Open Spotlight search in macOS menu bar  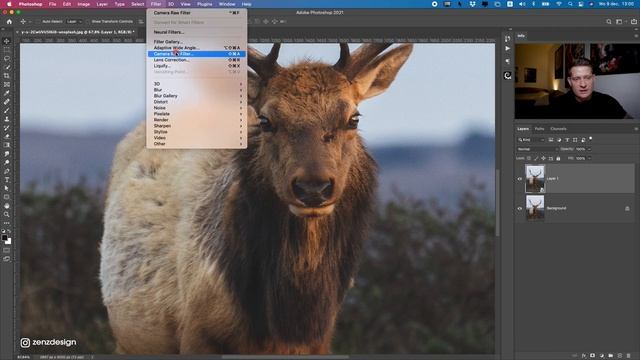[x=570, y=4]
